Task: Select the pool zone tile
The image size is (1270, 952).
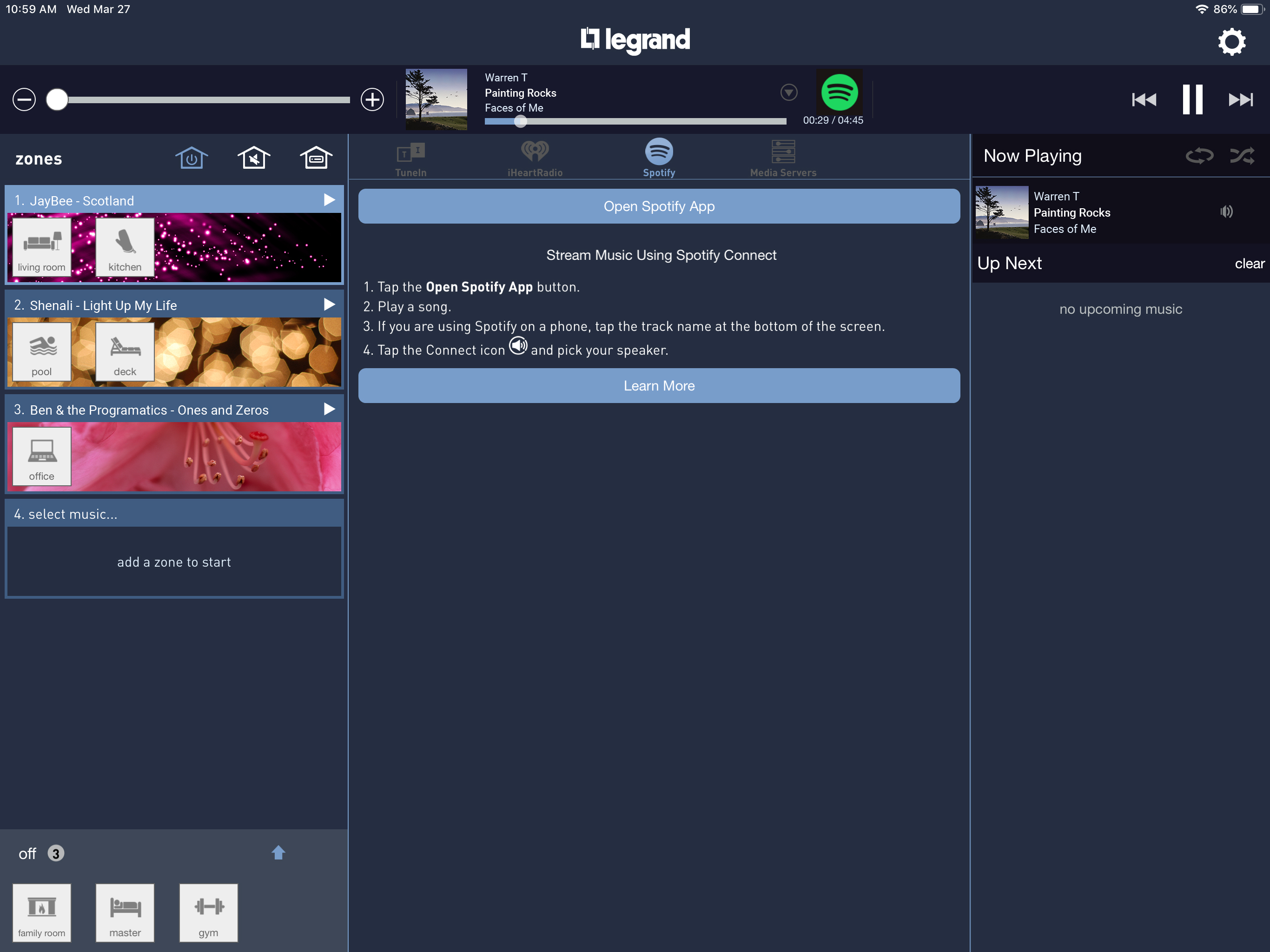Action: 41,352
